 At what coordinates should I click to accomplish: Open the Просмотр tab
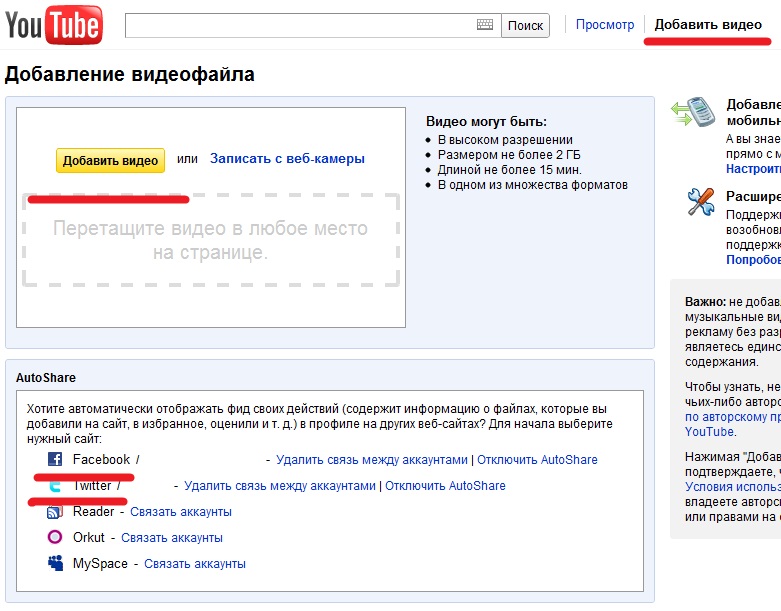(605, 24)
